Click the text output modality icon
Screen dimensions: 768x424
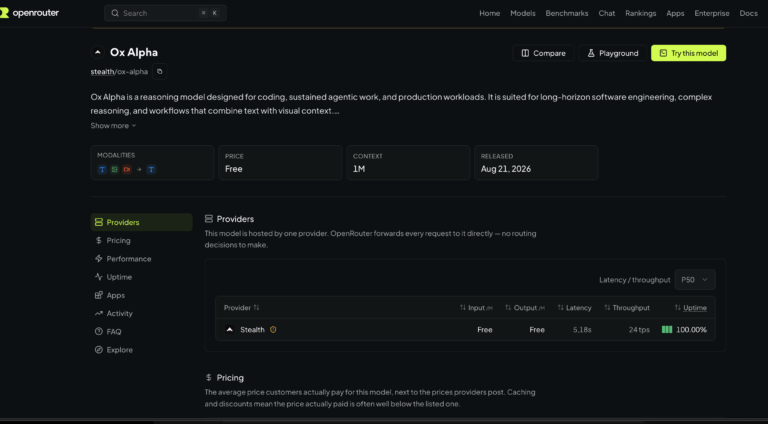pos(151,169)
